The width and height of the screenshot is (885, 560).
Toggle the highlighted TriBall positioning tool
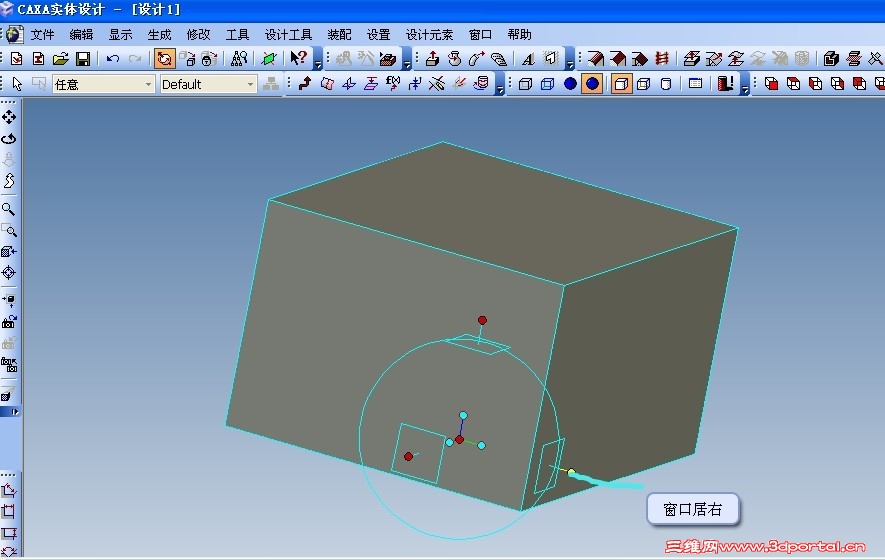click(164, 59)
